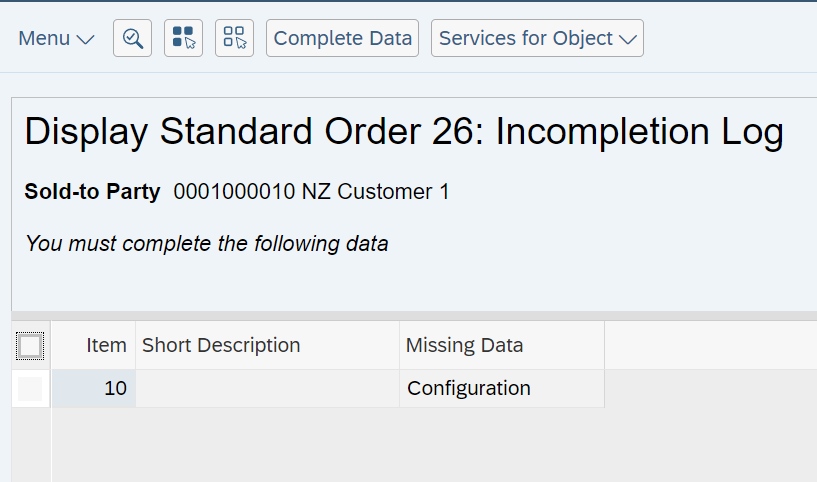Click the Incompletion Log page title
This screenshot has width=817, height=482.
point(403,132)
